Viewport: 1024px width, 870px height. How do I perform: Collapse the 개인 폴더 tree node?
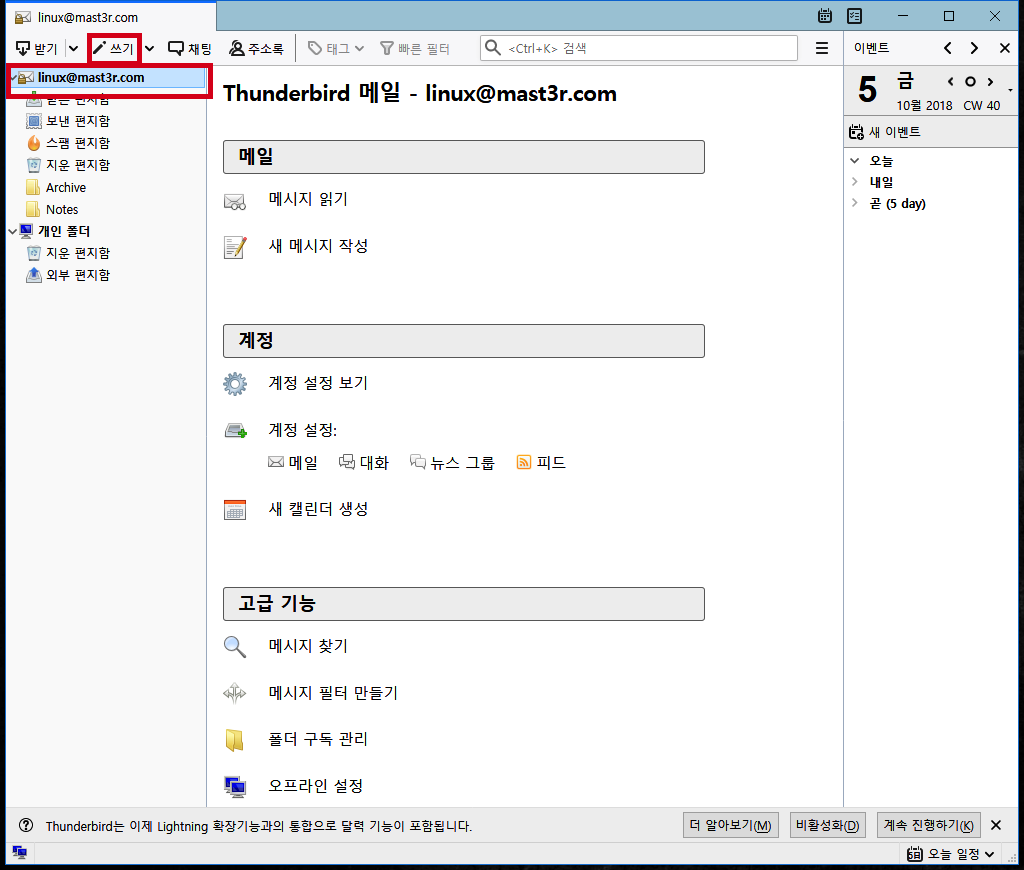(x=12, y=231)
